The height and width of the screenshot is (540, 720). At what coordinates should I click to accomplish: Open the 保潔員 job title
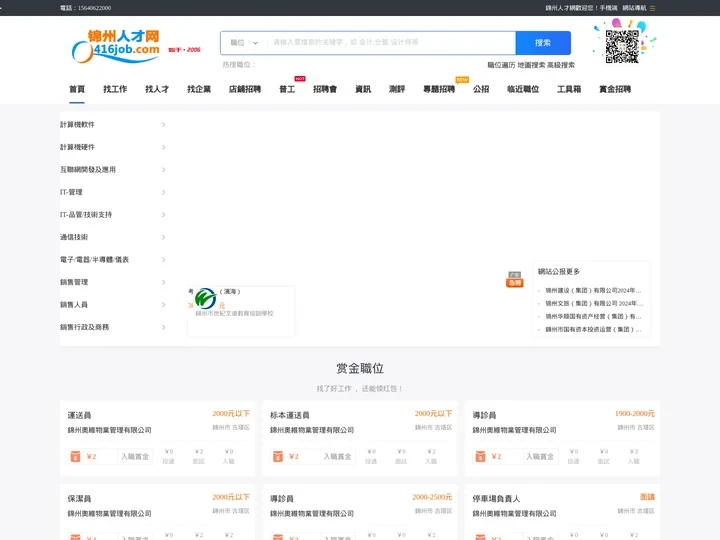click(x=79, y=499)
